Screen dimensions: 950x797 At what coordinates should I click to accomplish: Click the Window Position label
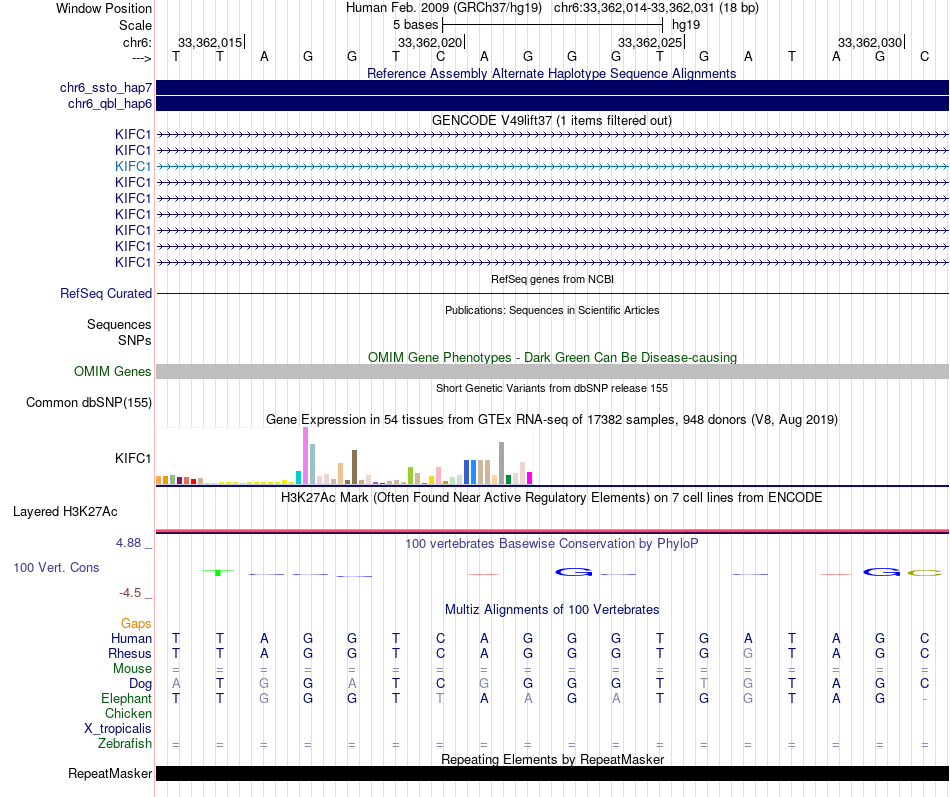tap(104, 8)
